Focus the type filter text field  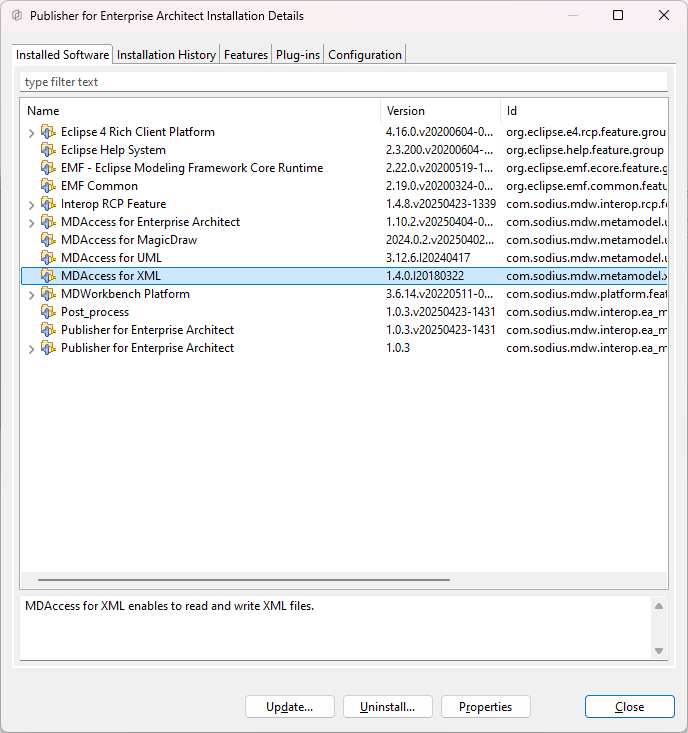point(343,82)
